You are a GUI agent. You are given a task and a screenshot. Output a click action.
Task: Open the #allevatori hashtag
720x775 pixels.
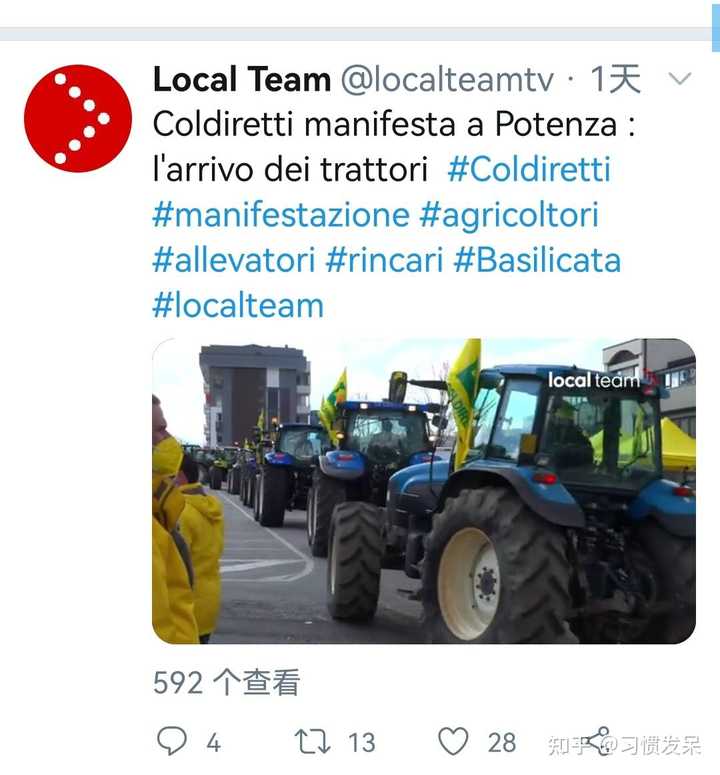[x=234, y=260]
